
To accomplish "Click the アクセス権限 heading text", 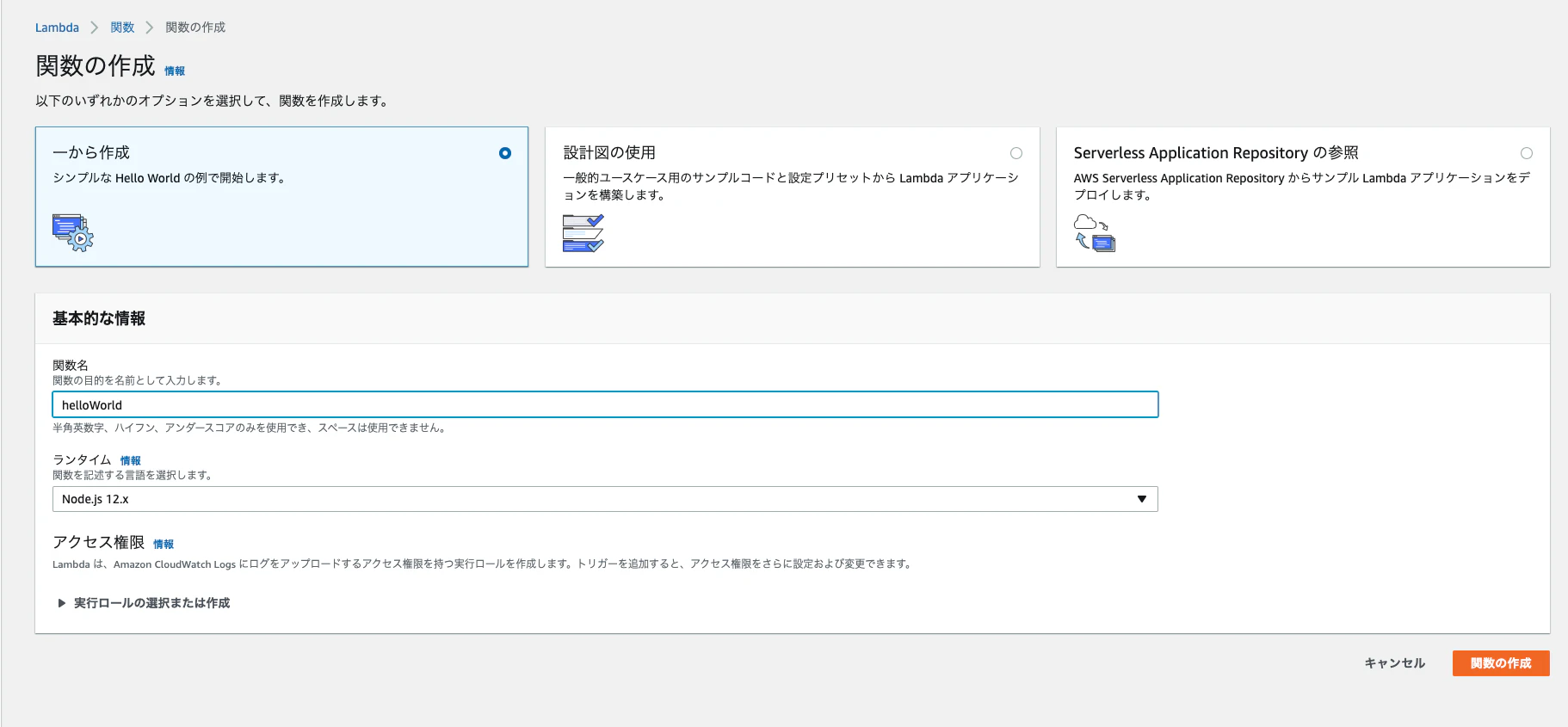I will point(98,542).
